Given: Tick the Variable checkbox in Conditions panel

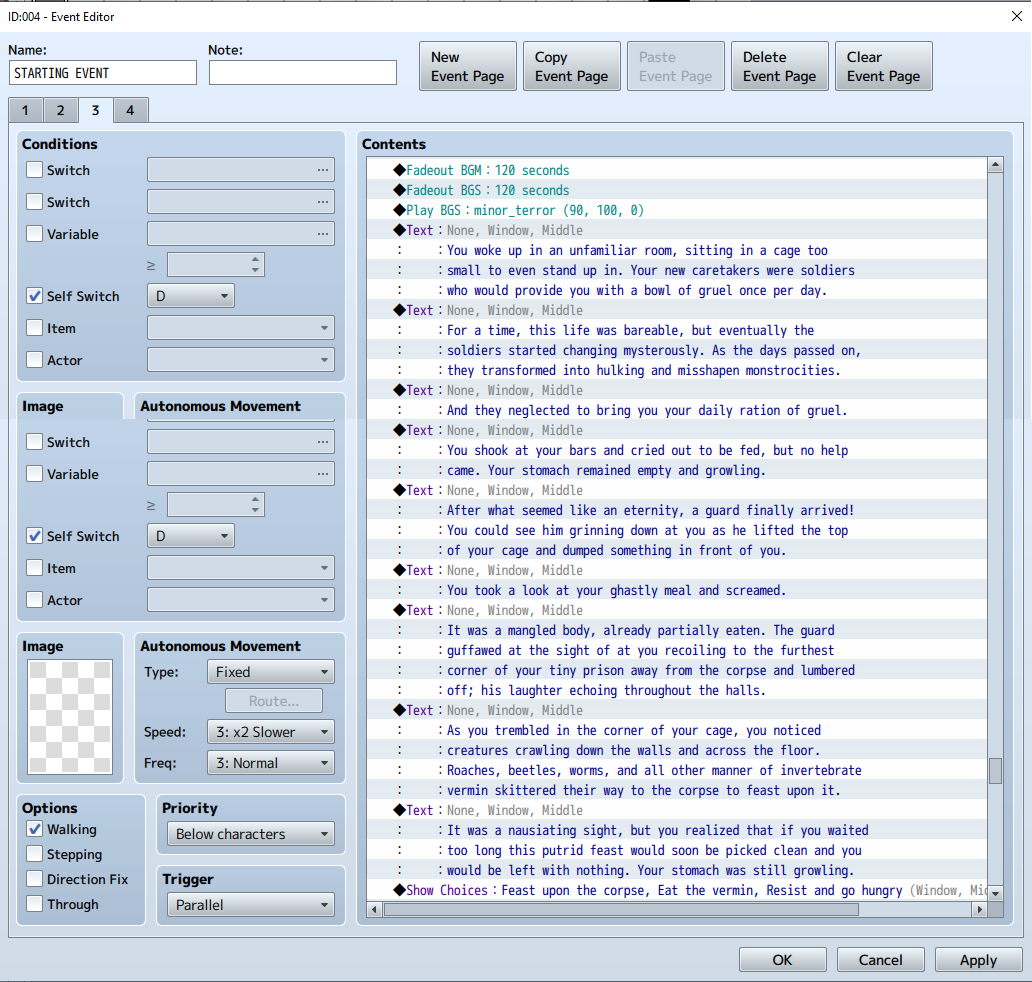Looking at the screenshot, I should coord(34,234).
